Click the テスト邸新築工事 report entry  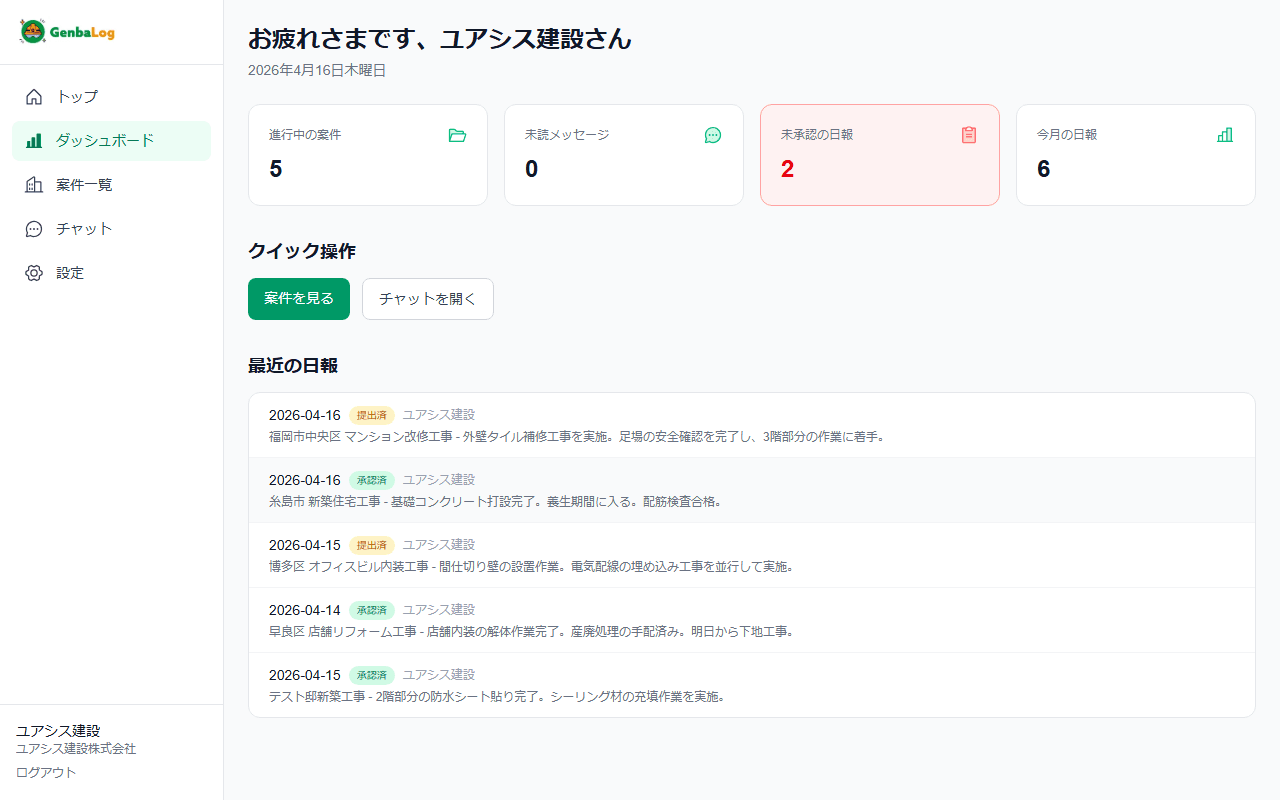751,685
